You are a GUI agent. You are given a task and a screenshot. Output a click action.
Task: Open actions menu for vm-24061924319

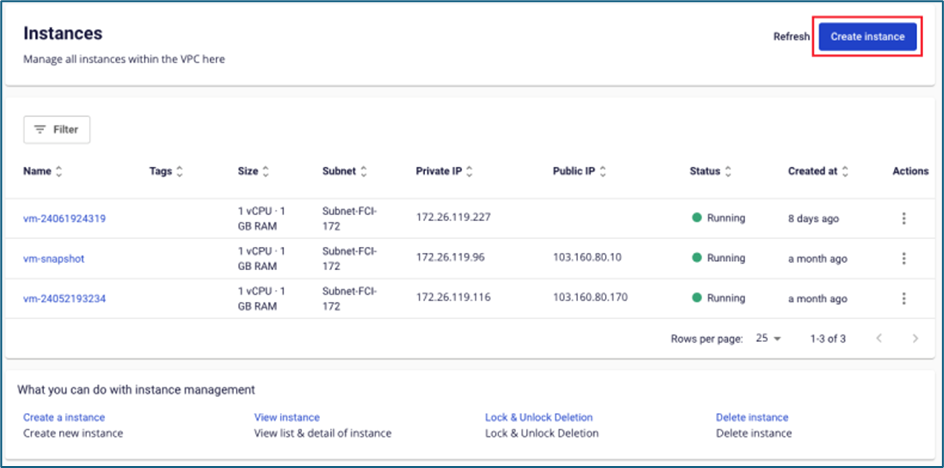point(903,218)
